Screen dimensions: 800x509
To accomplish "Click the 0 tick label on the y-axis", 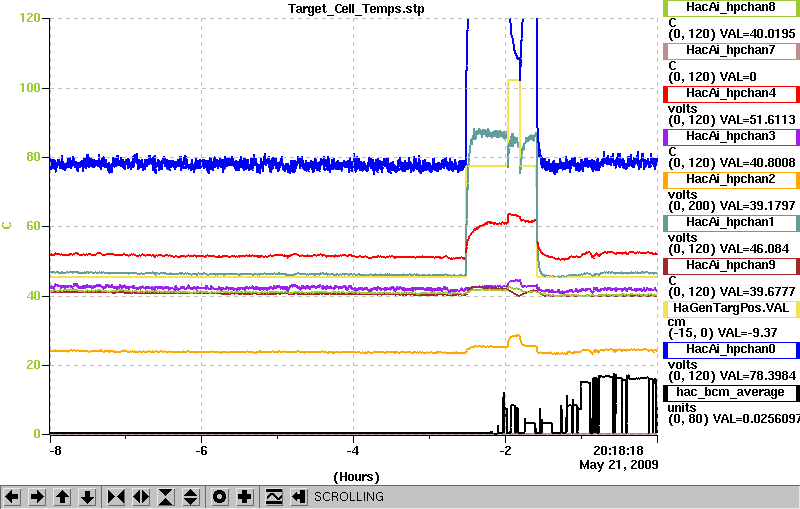I will (37, 434).
